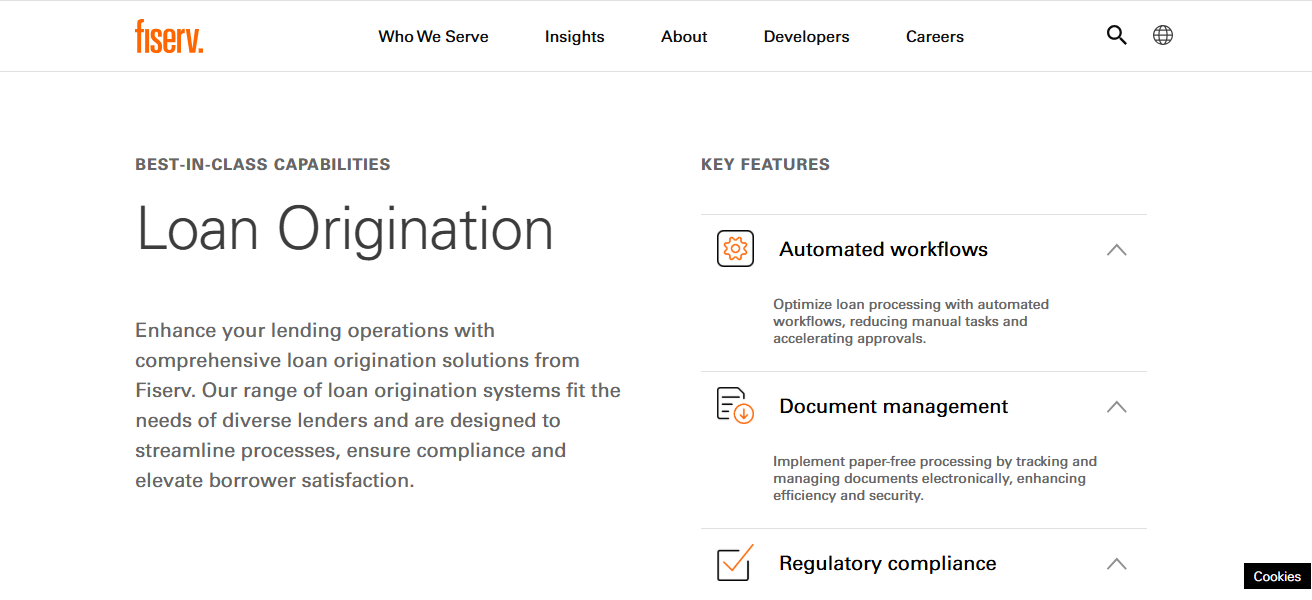Click the Fiserv logo
Viewport: 1312px width, 600px height.
click(x=168, y=37)
